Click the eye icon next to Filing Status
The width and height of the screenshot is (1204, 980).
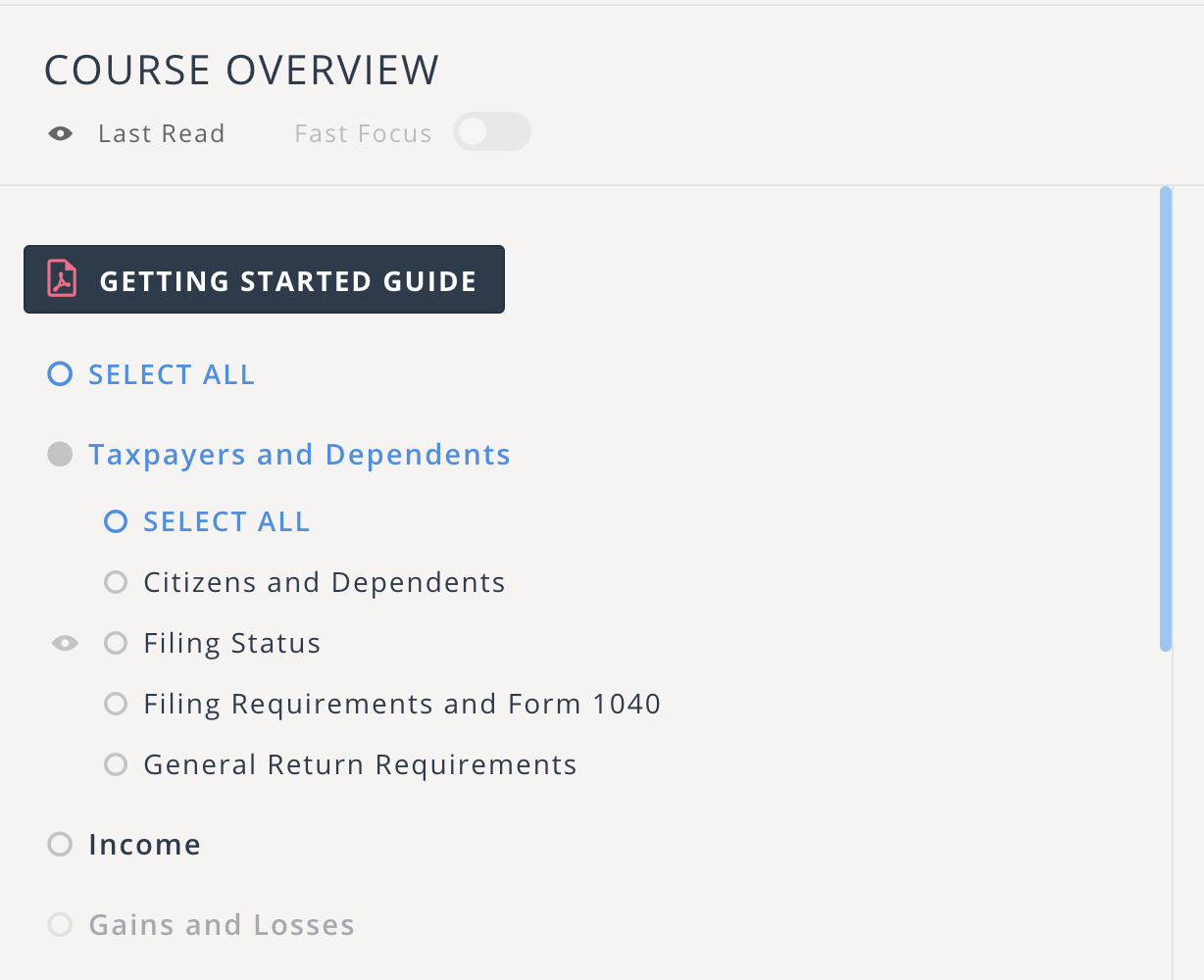[65, 642]
